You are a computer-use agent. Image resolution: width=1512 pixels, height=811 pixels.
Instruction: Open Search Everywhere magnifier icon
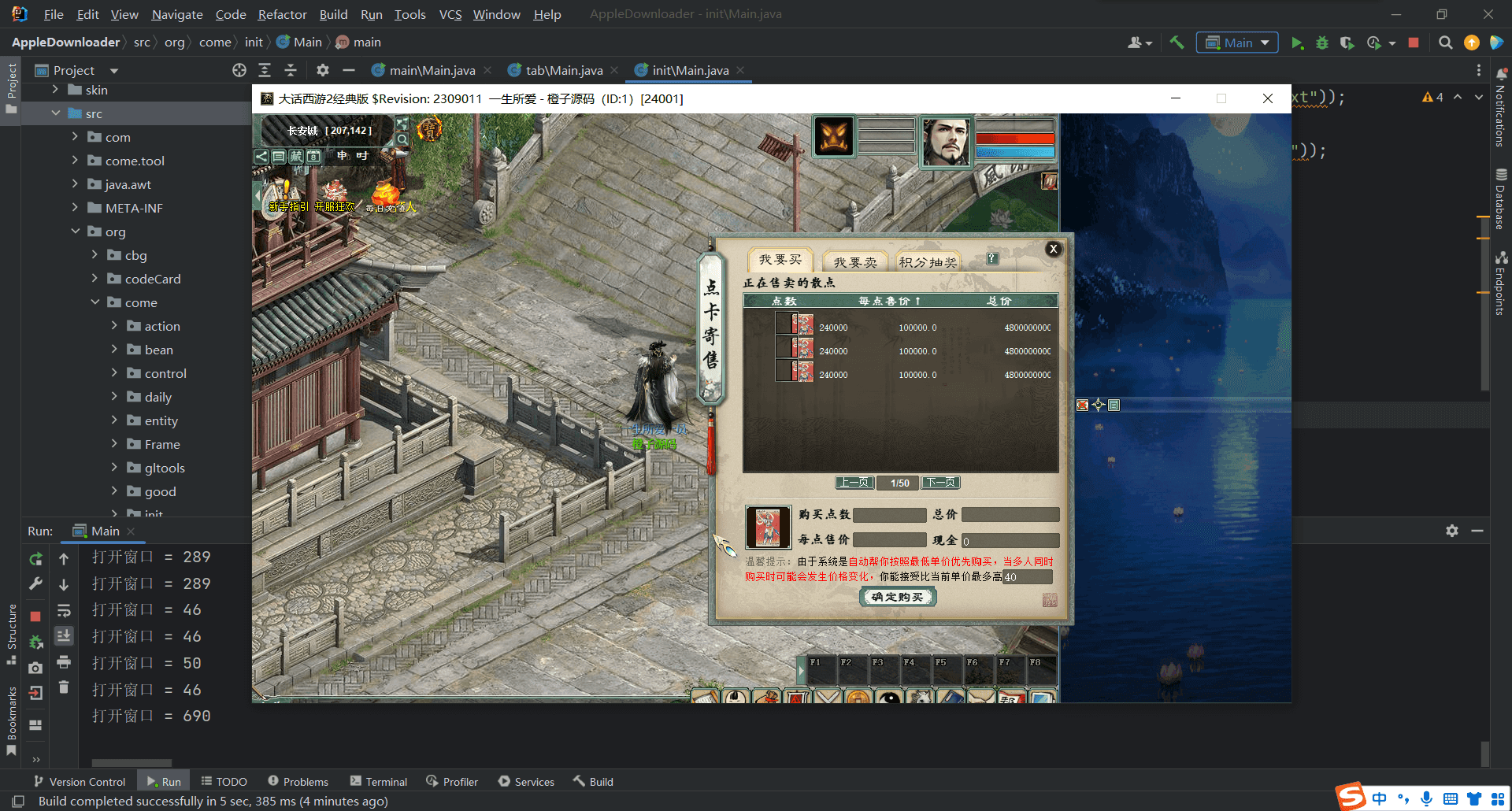pyautogui.click(x=1445, y=43)
